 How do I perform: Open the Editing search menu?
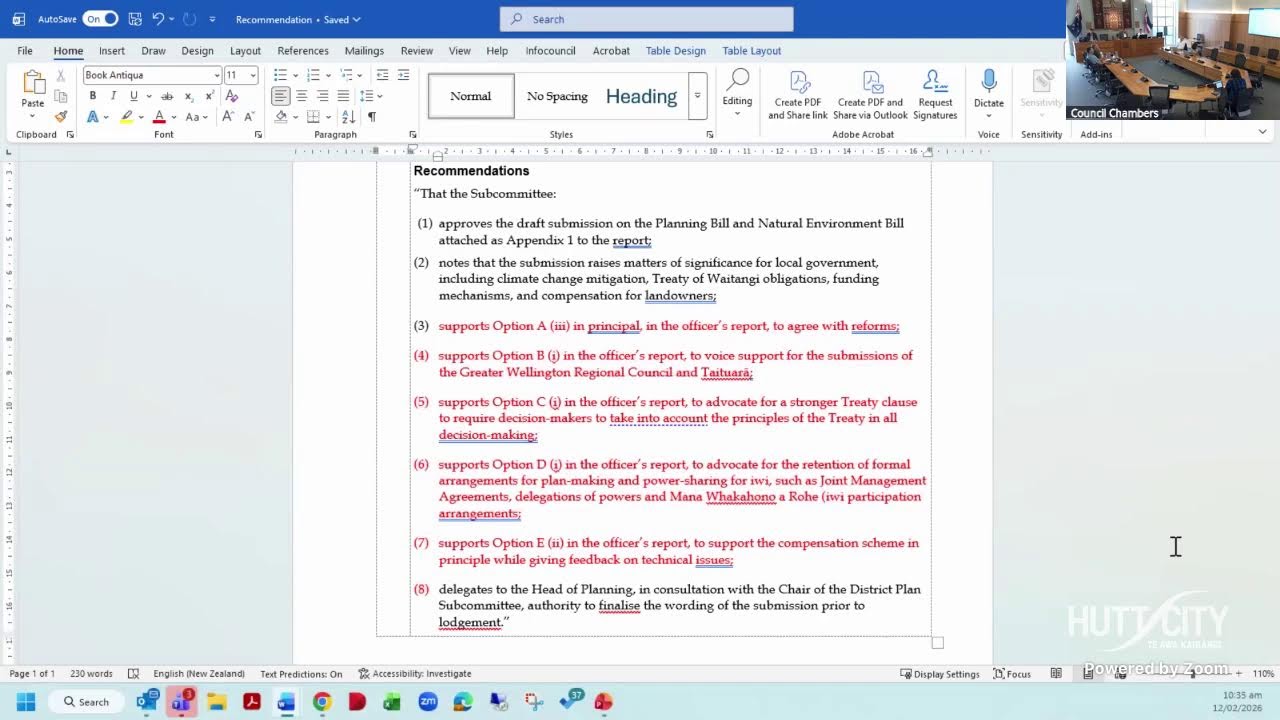click(x=737, y=93)
